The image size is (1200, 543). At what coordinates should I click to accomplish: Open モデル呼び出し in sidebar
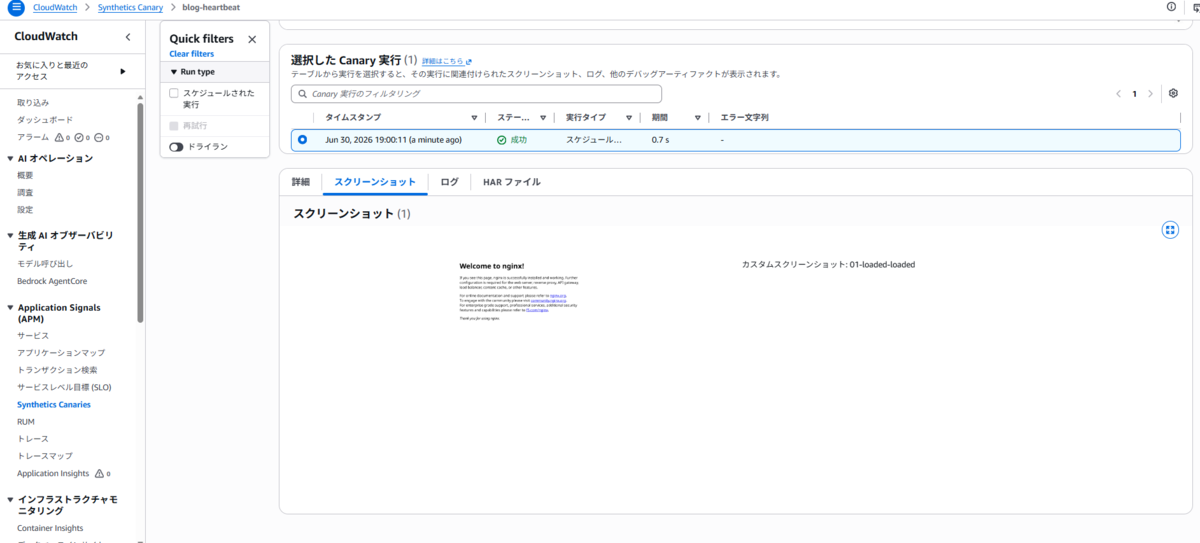pyautogui.click(x=45, y=264)
